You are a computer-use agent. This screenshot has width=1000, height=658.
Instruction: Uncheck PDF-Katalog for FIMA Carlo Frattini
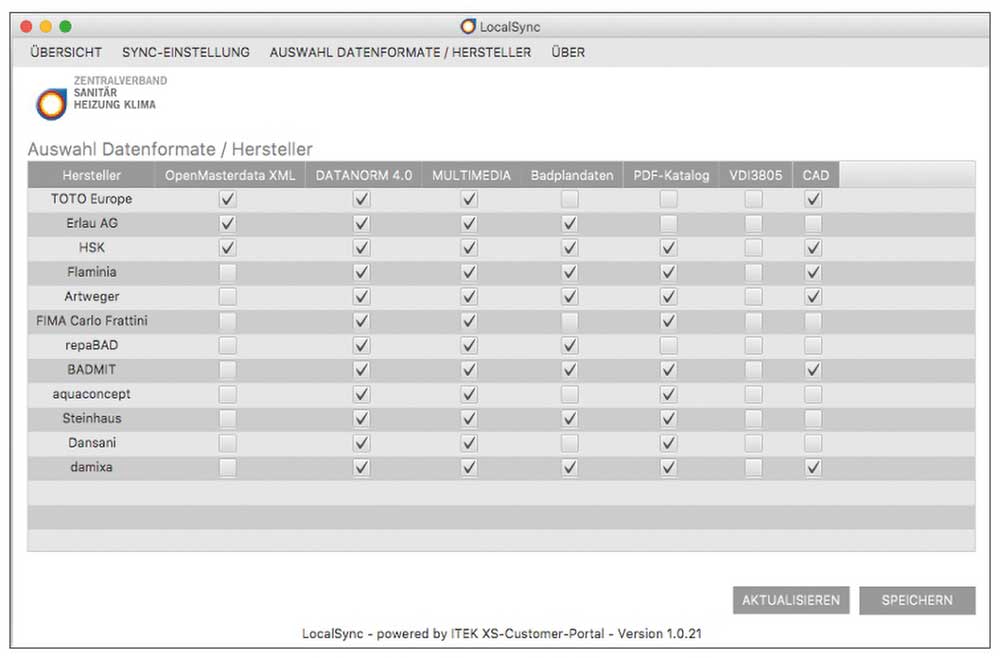pos(668,321)
